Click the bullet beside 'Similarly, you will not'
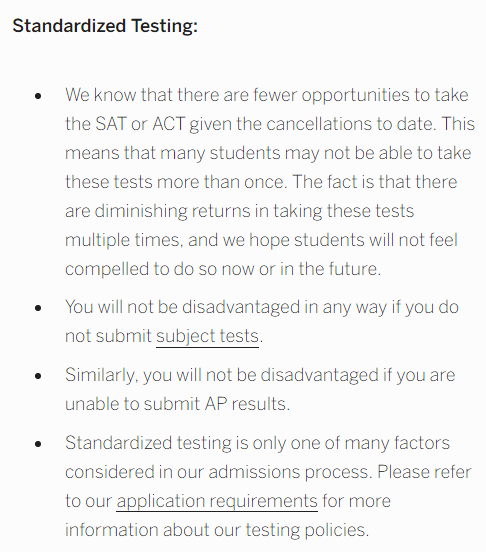 [38, 376]
